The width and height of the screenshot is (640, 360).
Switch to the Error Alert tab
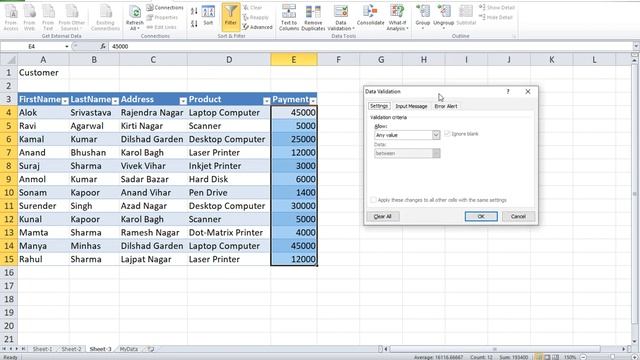coord(446,106)
